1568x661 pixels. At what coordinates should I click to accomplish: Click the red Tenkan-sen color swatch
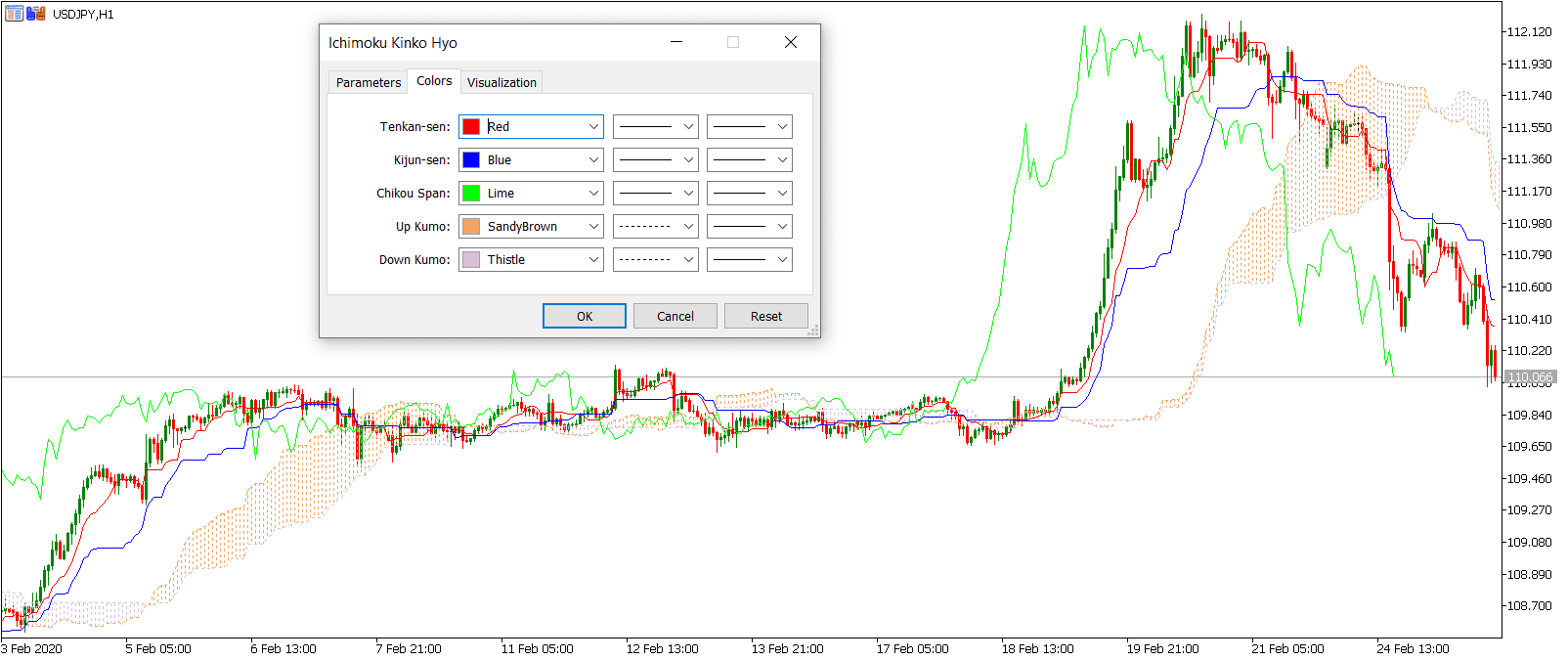click(x=471, y=127)
